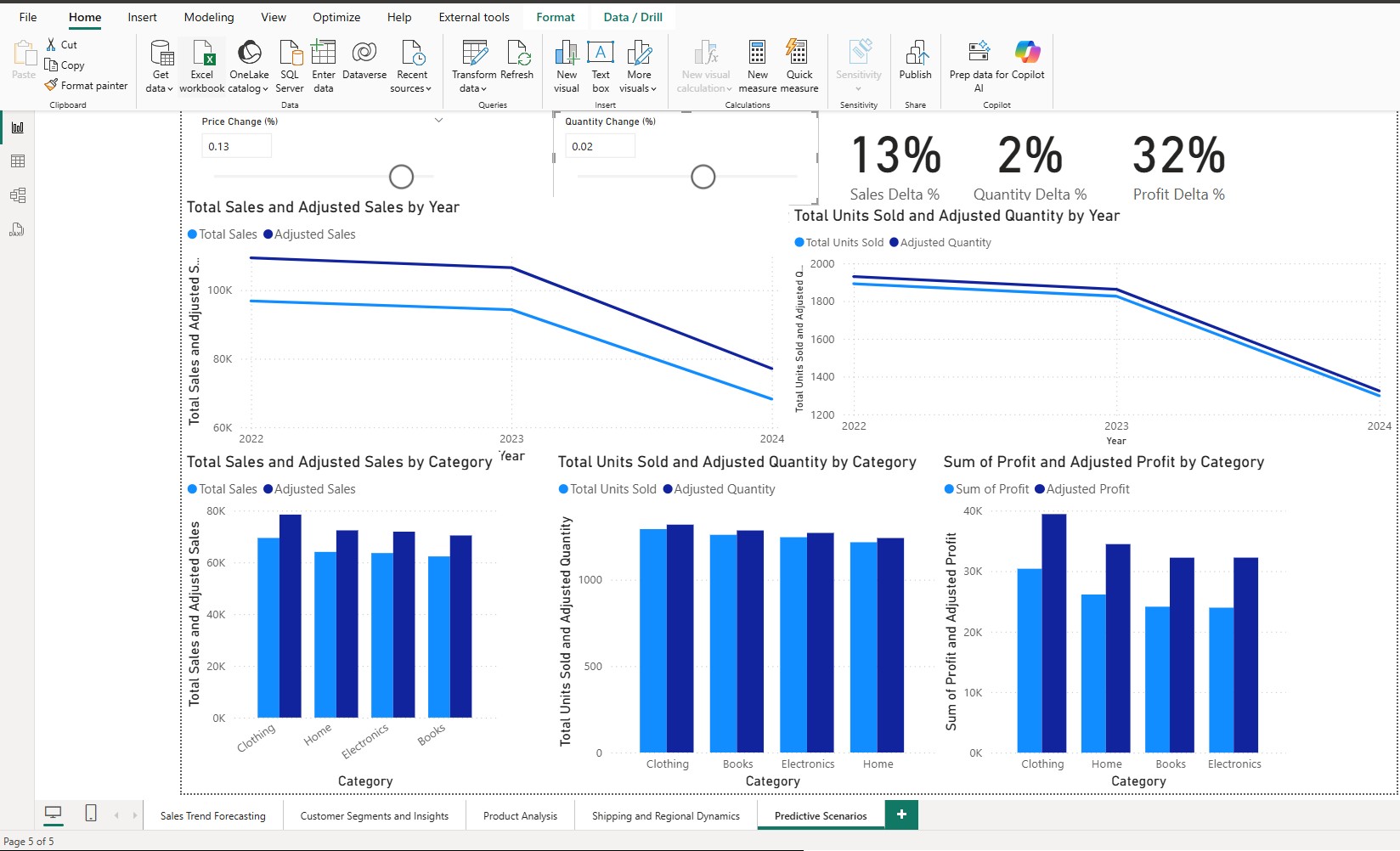Screen dimensions: 1400x851
Task: Click the Publish icon
Action: pyautogui.click(x=915, y=54)
